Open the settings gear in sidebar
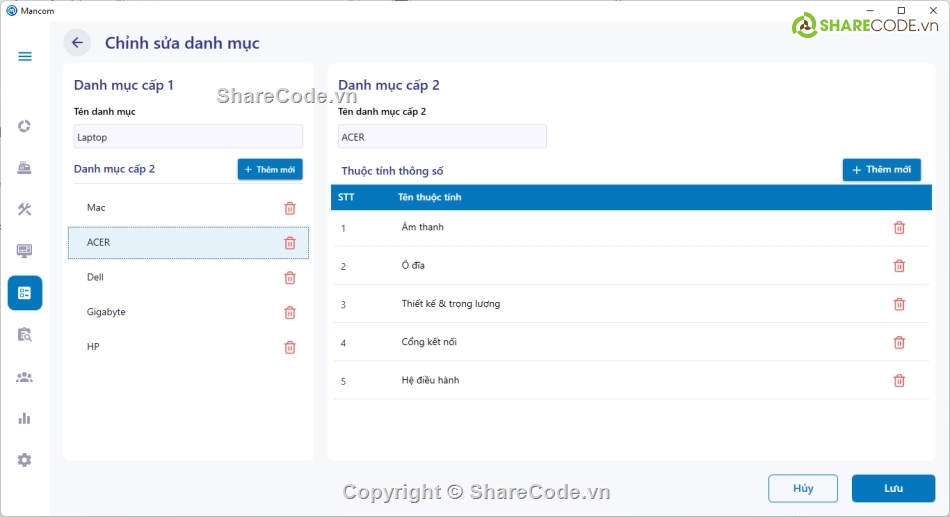950x517 pixels. tap(25, 460)
